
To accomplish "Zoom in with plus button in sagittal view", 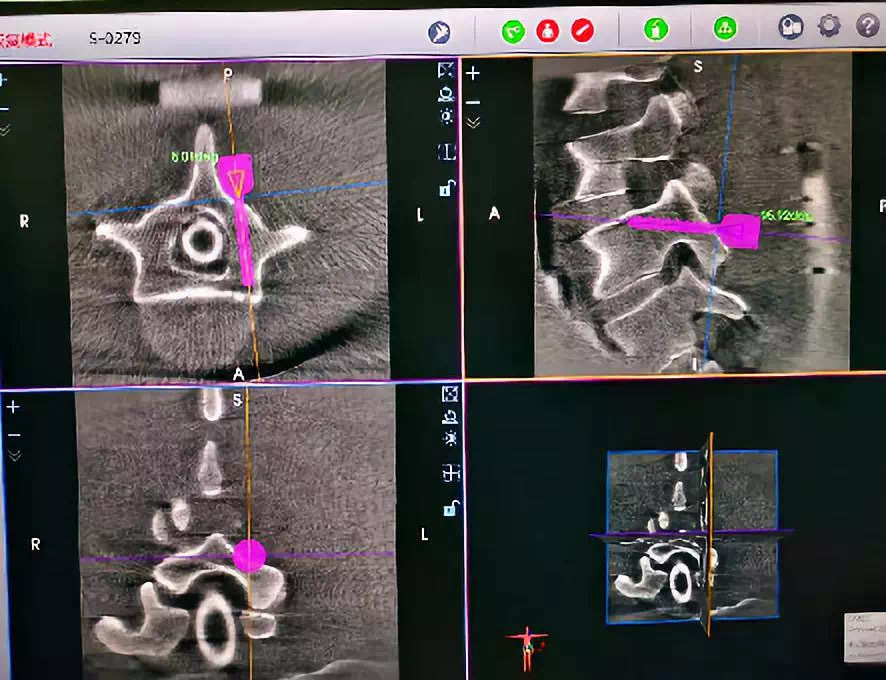I will point(473,73).
